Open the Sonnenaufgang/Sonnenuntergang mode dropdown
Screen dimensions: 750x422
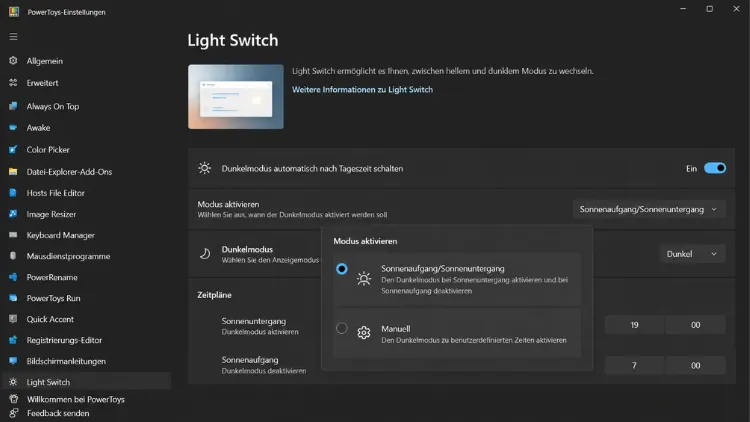point(649,209)
